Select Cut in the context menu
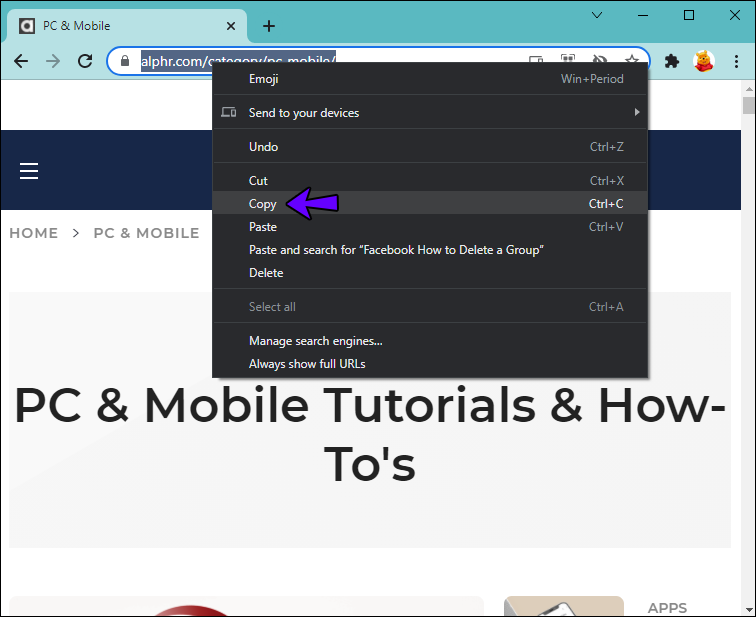The width and height of the screenshot is (756, 617). tap(430, 181)
